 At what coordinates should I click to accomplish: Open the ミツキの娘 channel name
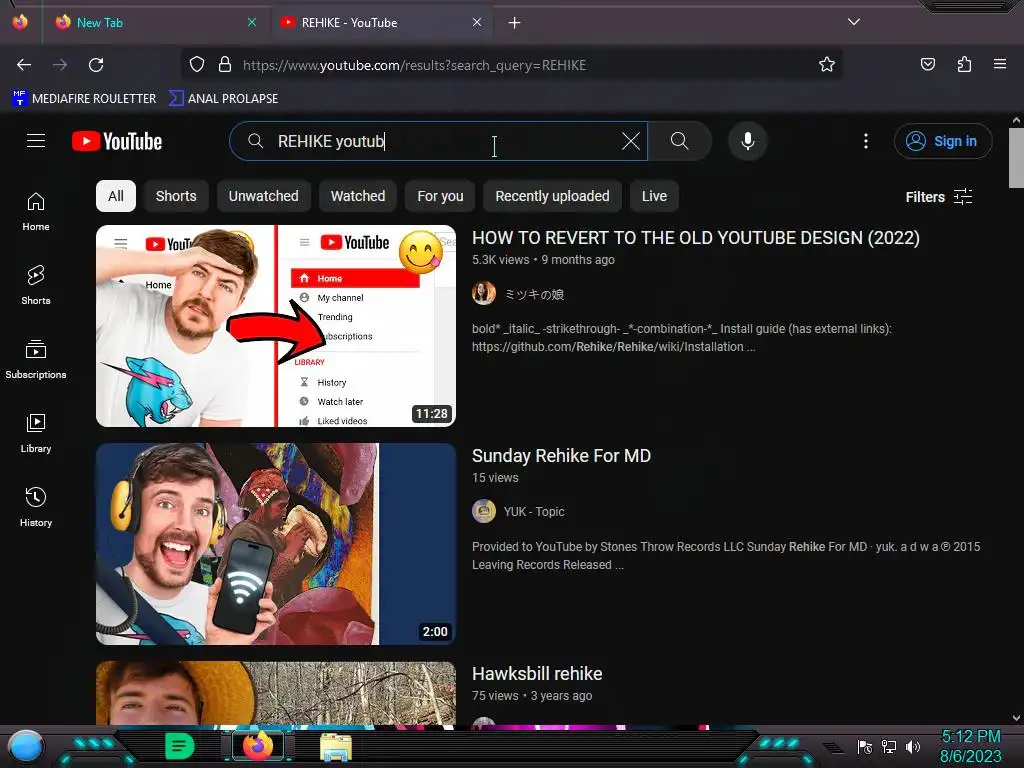[534, 295]
